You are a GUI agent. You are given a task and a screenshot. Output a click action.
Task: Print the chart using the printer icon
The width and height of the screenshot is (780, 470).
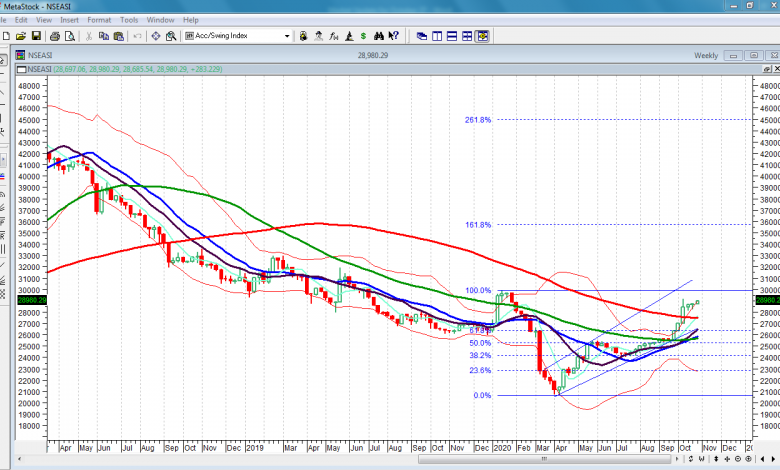(x=55, y=36)
